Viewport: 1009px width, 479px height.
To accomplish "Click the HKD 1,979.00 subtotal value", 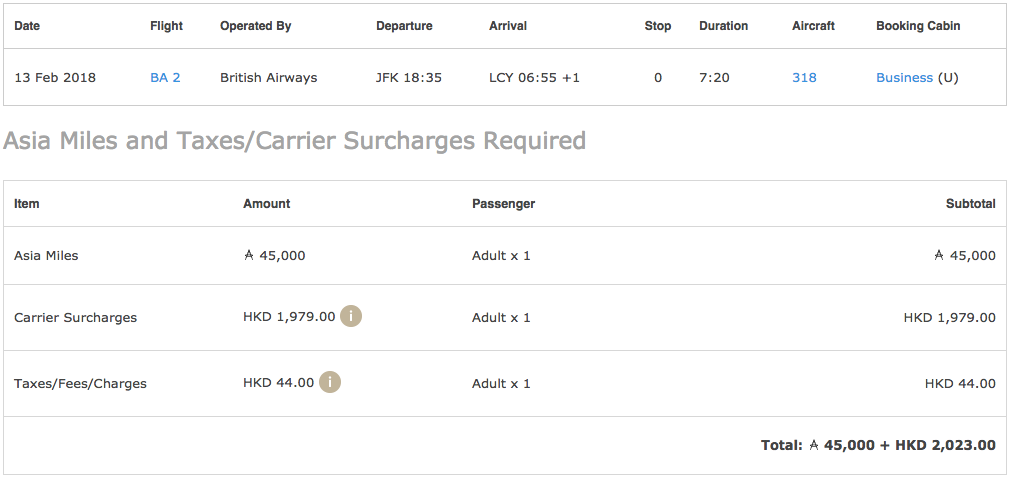I will pyautogui.click(x=949, y=317).
